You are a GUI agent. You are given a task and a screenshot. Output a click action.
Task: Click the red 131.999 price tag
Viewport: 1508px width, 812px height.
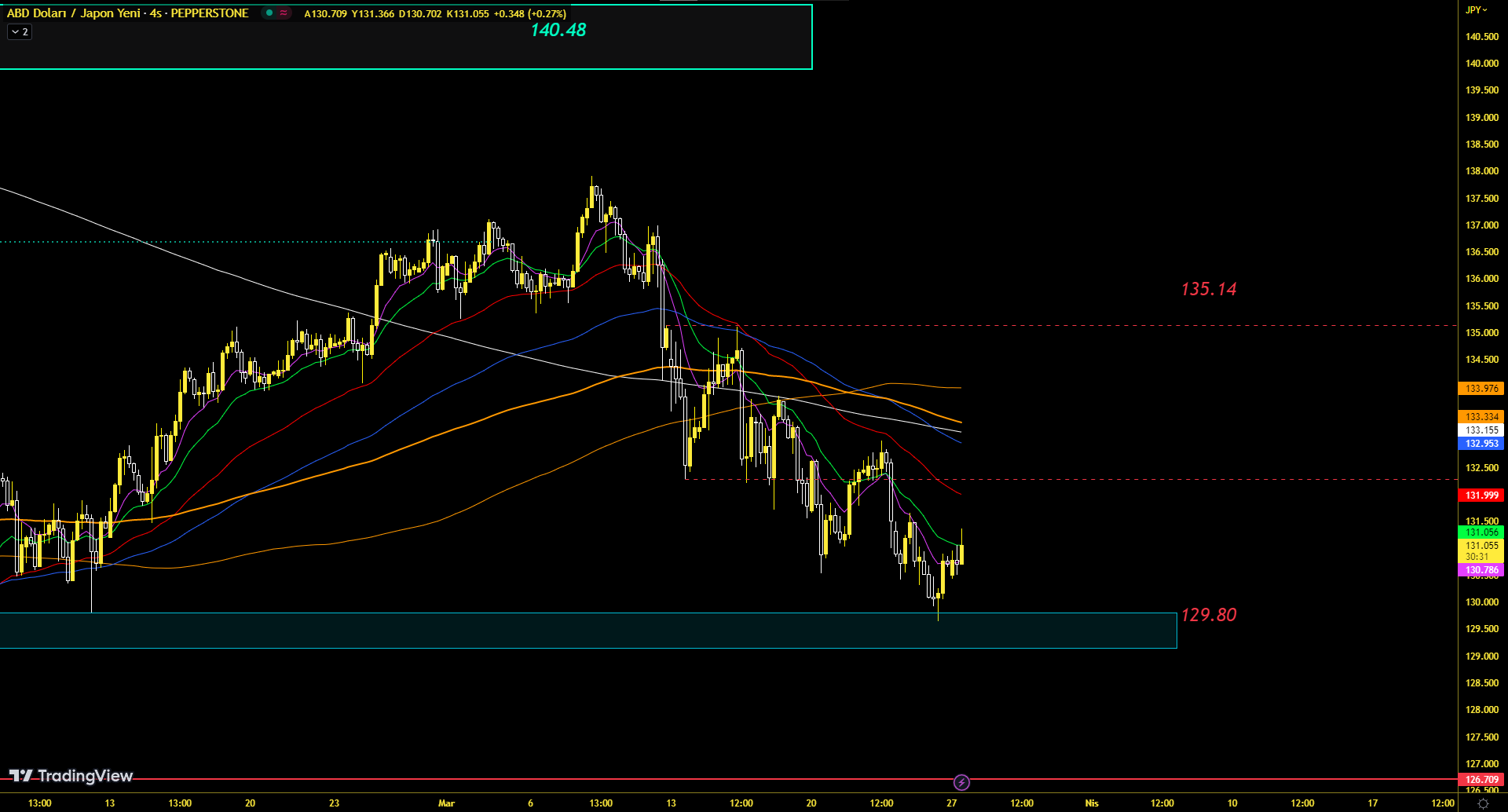(x=1481, y=496)
